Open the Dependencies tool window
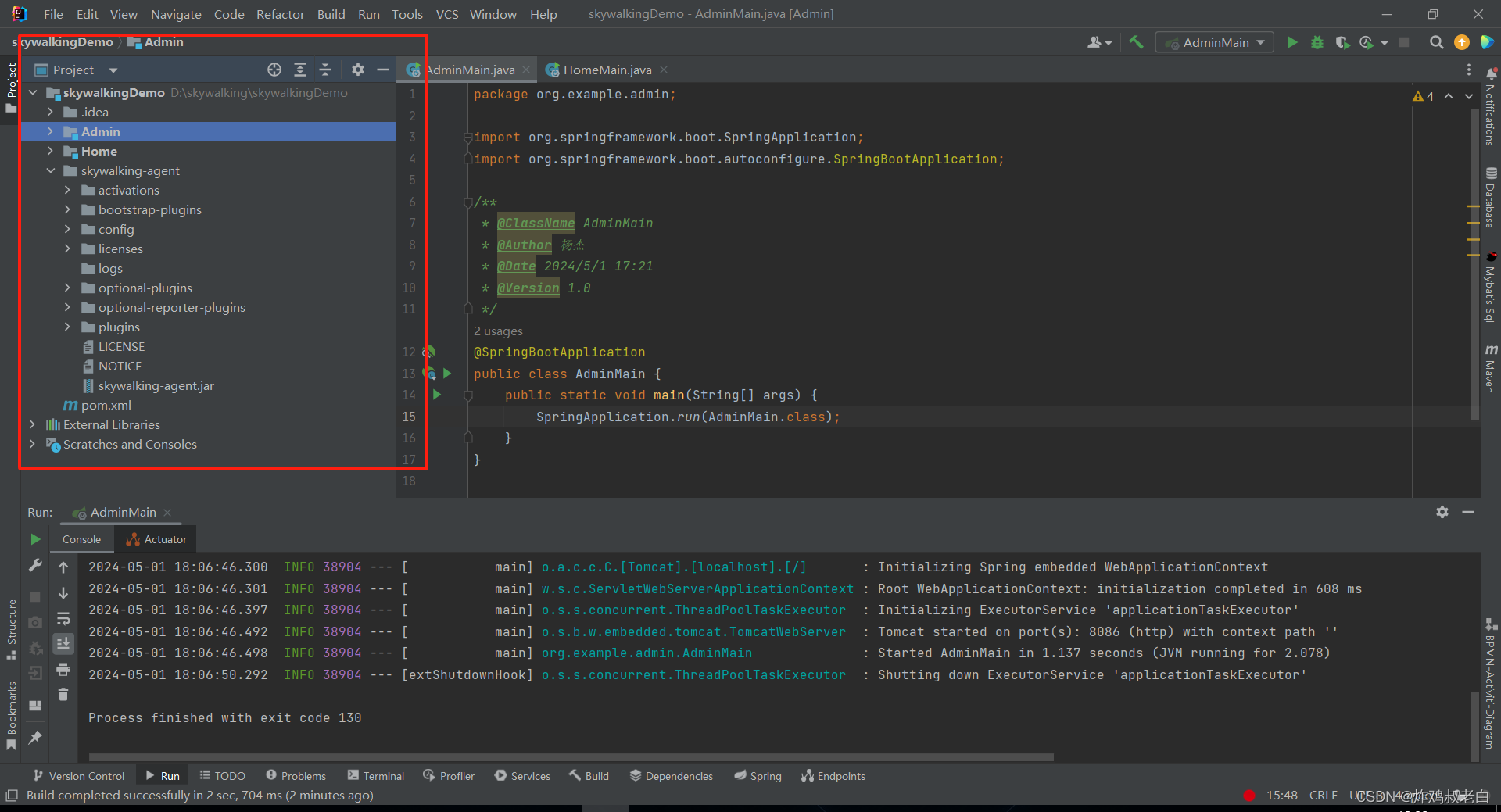Image resolution: width=1501 pixels, height=812 pixels. (672, 775)
